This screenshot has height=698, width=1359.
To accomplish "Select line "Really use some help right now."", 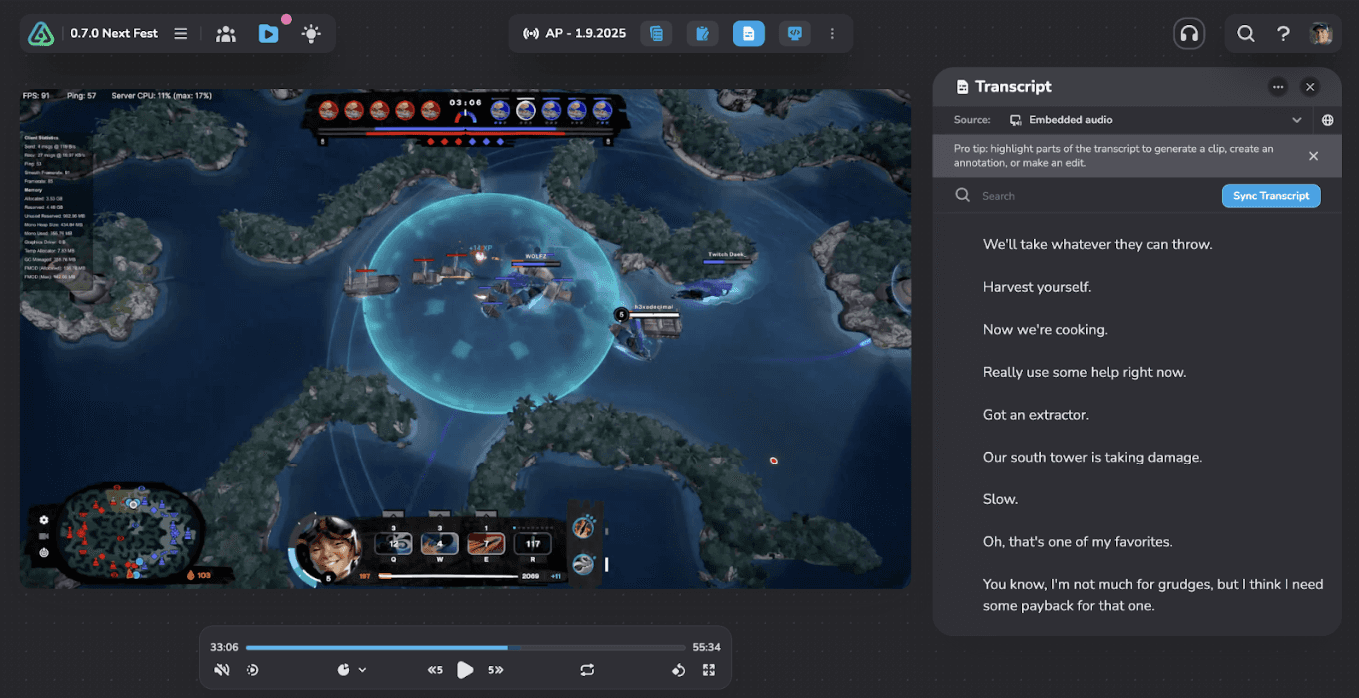I will point(1084,372).
